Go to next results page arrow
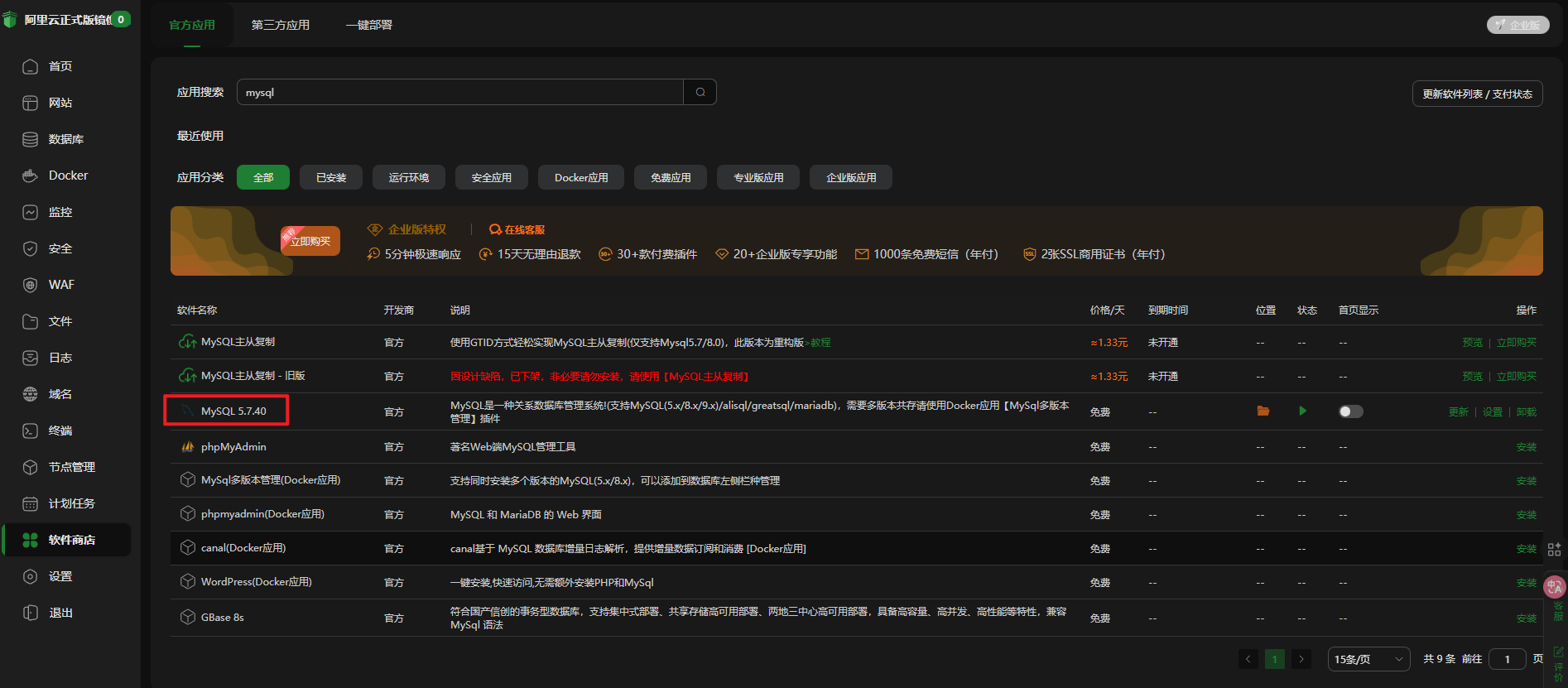This screenshot has width=1568, height=688. coord(1301,659)
